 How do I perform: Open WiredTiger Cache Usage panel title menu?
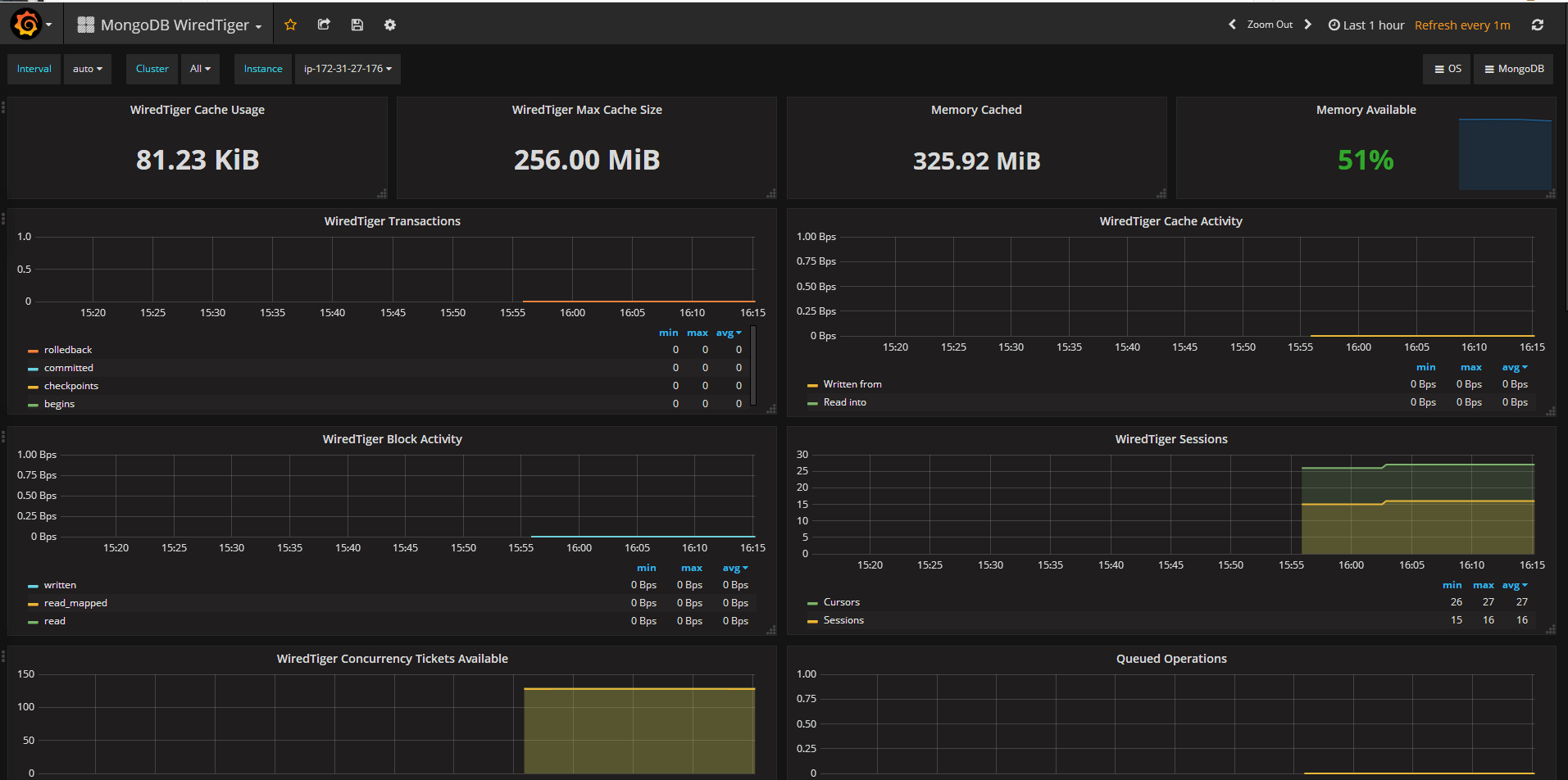coord(197,110)
